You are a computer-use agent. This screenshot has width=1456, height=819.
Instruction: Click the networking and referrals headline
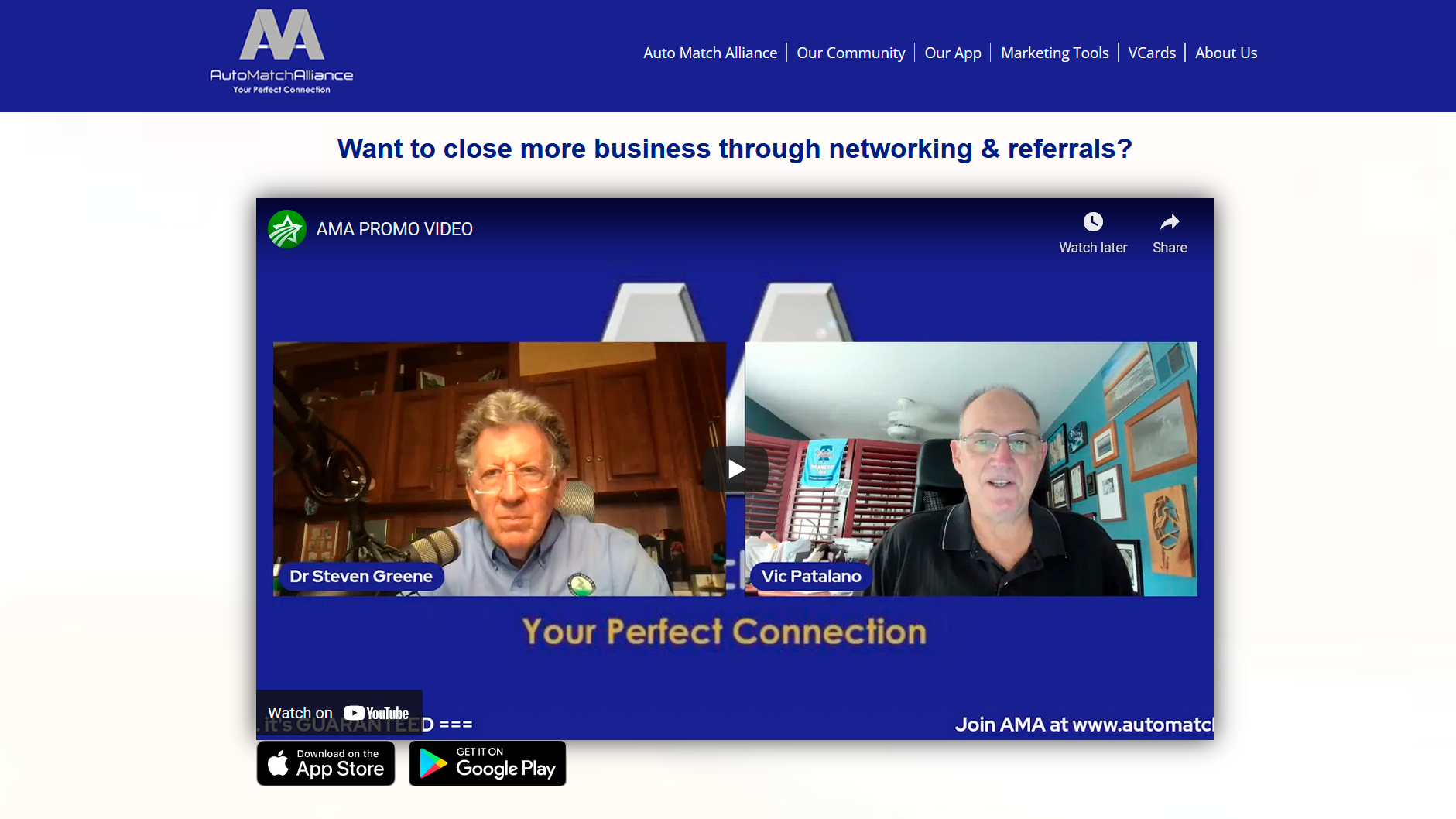735,149
